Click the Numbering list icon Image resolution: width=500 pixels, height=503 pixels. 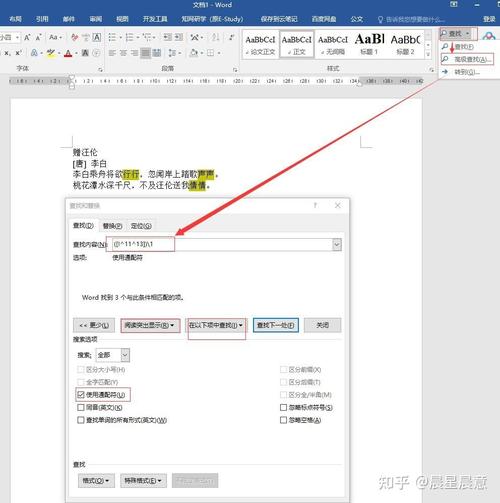130,37
